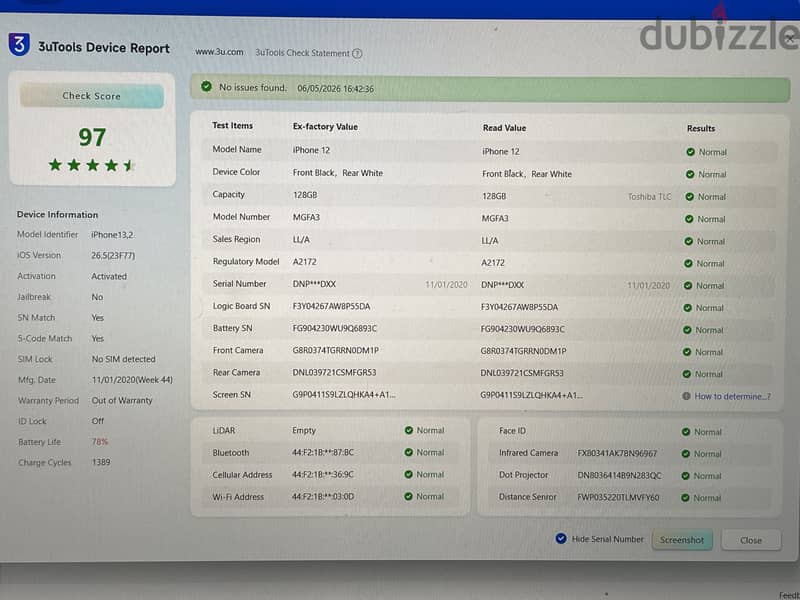Viewport: 800px width, 600px height.
Task: Select the Wi-Fi address 44:F2:1B:**:03:0D
Action: pos(323,496)
